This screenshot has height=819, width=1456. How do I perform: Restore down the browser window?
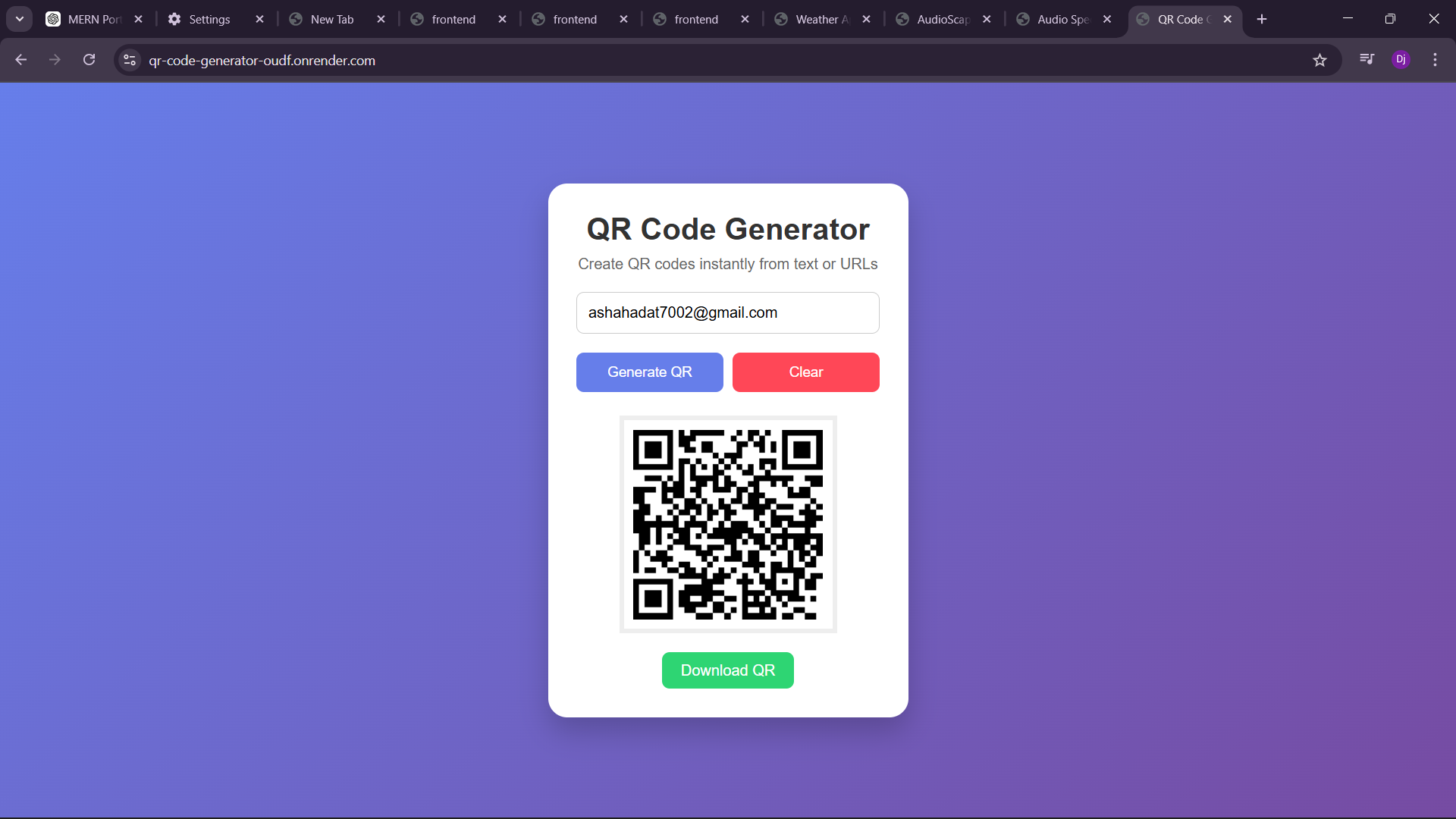1390,19
